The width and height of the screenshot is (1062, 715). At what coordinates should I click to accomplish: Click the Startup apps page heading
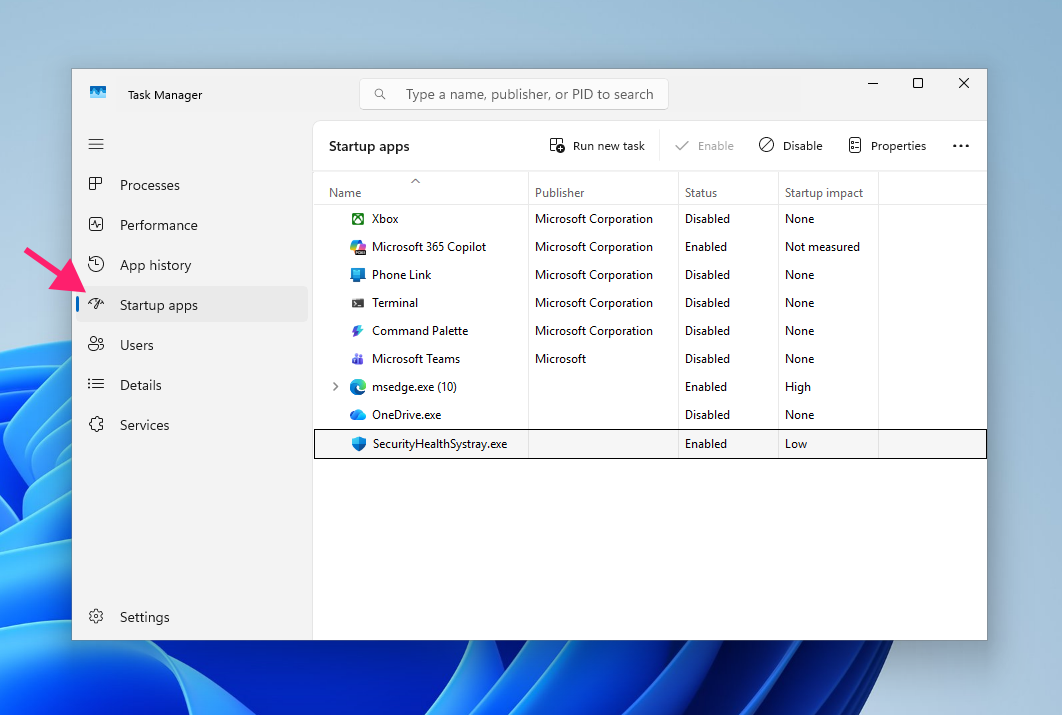(x=369, y=146)
